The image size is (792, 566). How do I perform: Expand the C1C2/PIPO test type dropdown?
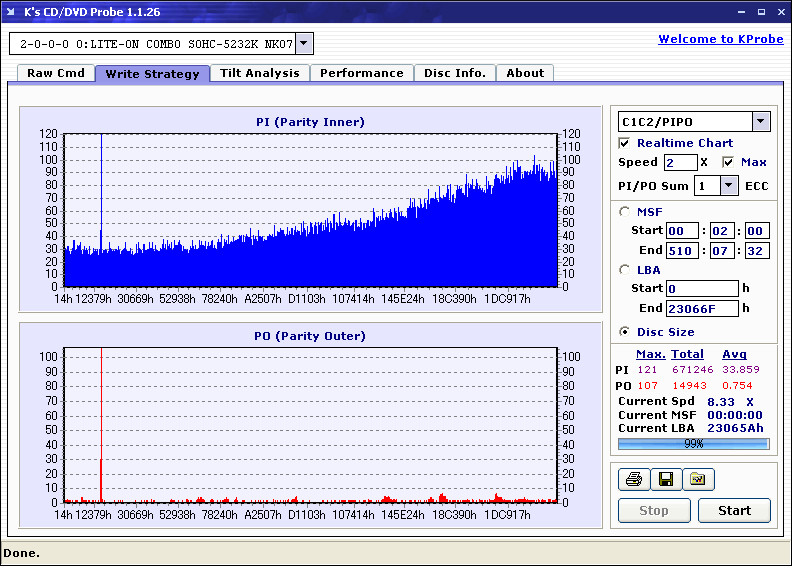point(760,121)
